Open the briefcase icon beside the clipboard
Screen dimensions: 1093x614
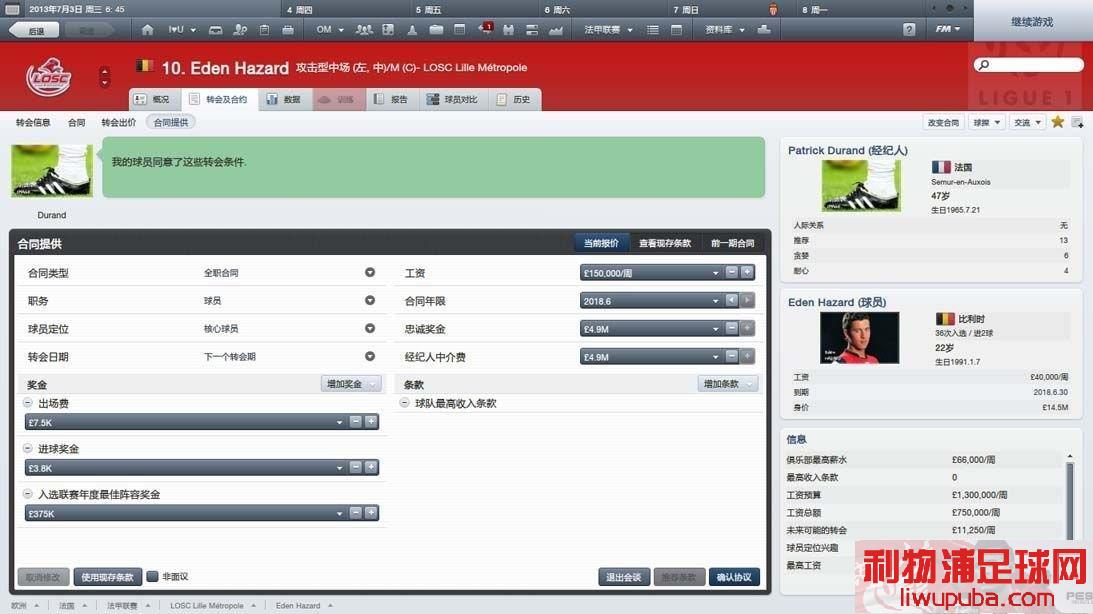[288, 30]
